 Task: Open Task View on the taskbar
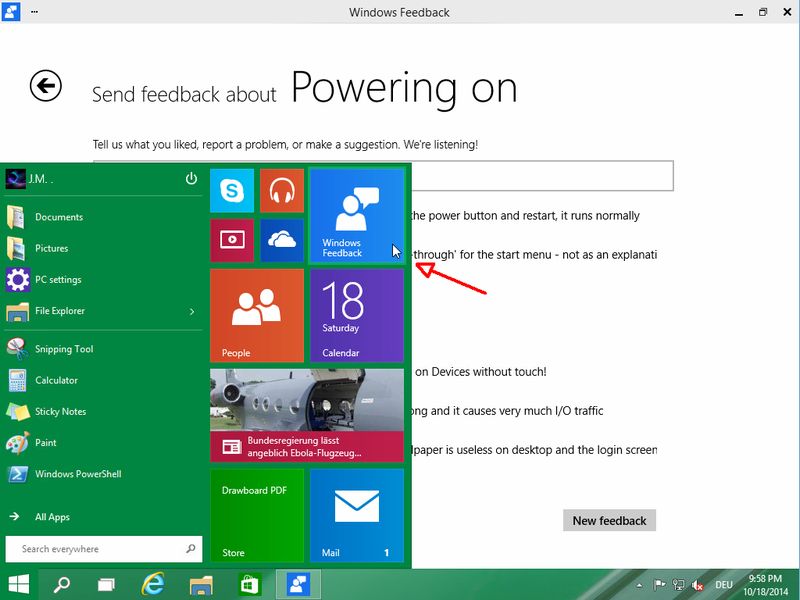tap(107, 584)
